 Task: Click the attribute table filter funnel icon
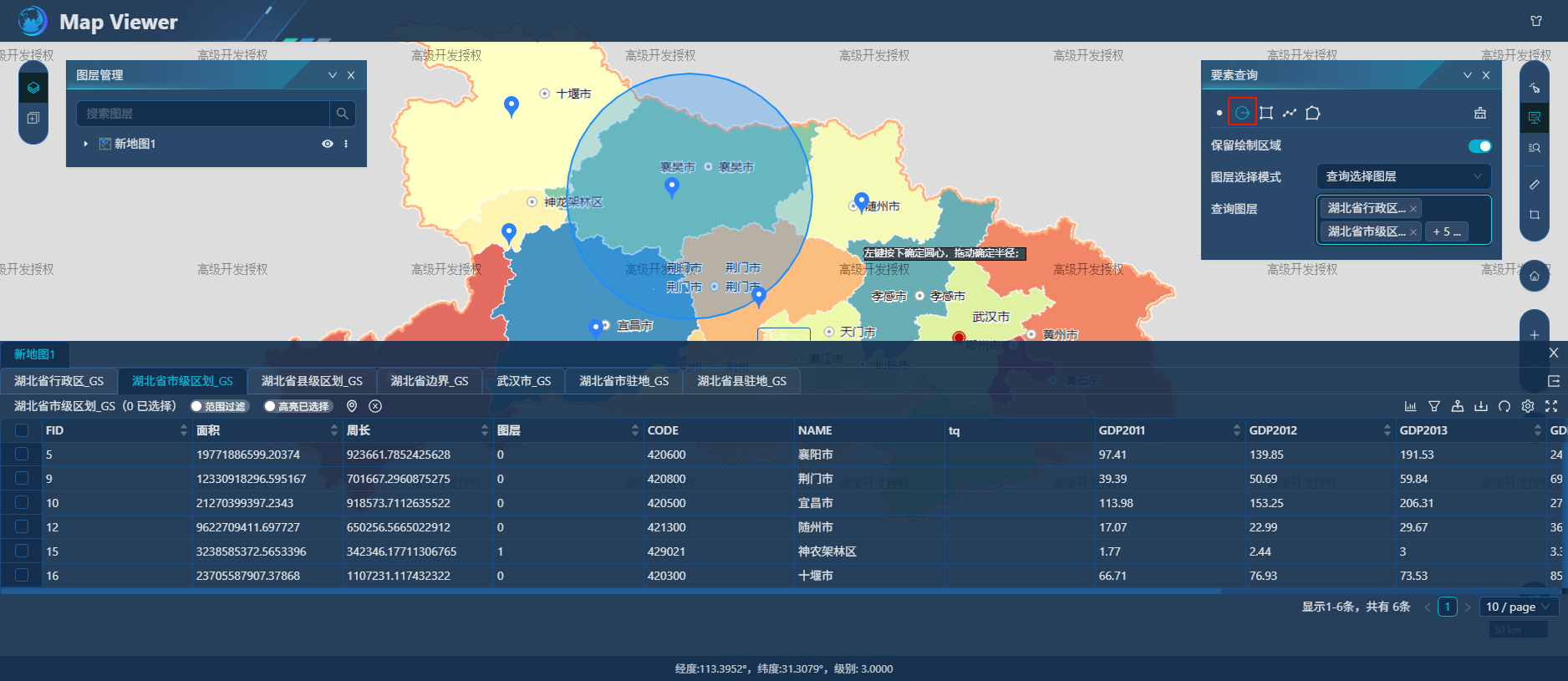(x=1434, y=406)
